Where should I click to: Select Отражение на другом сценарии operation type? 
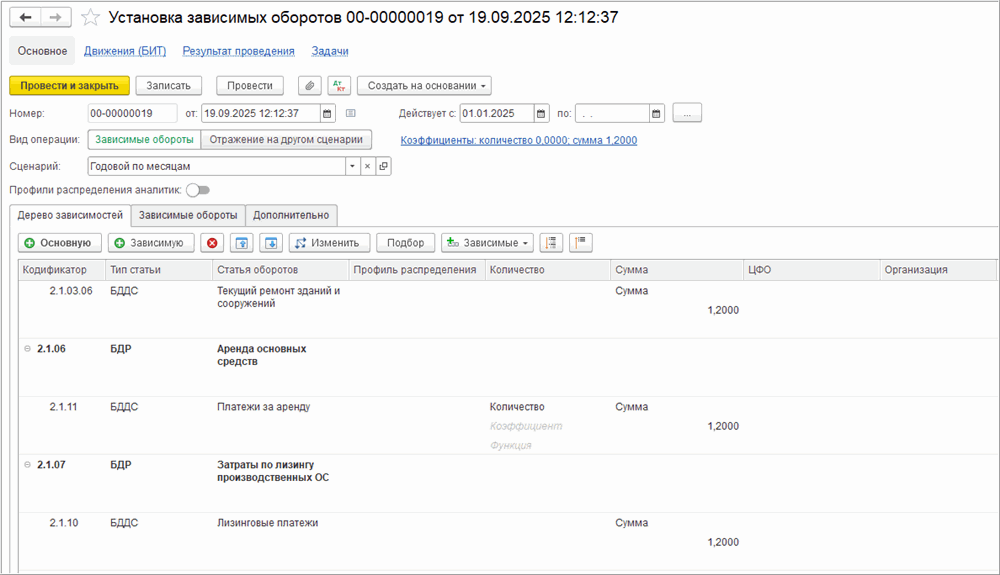pos(287,140)
